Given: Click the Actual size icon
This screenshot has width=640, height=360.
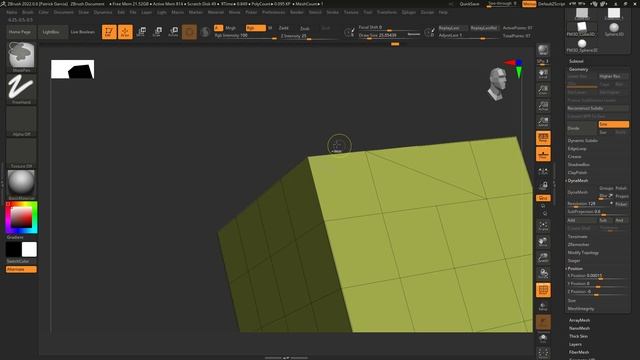Looking at the screenshot, I should tap(543, 106).
